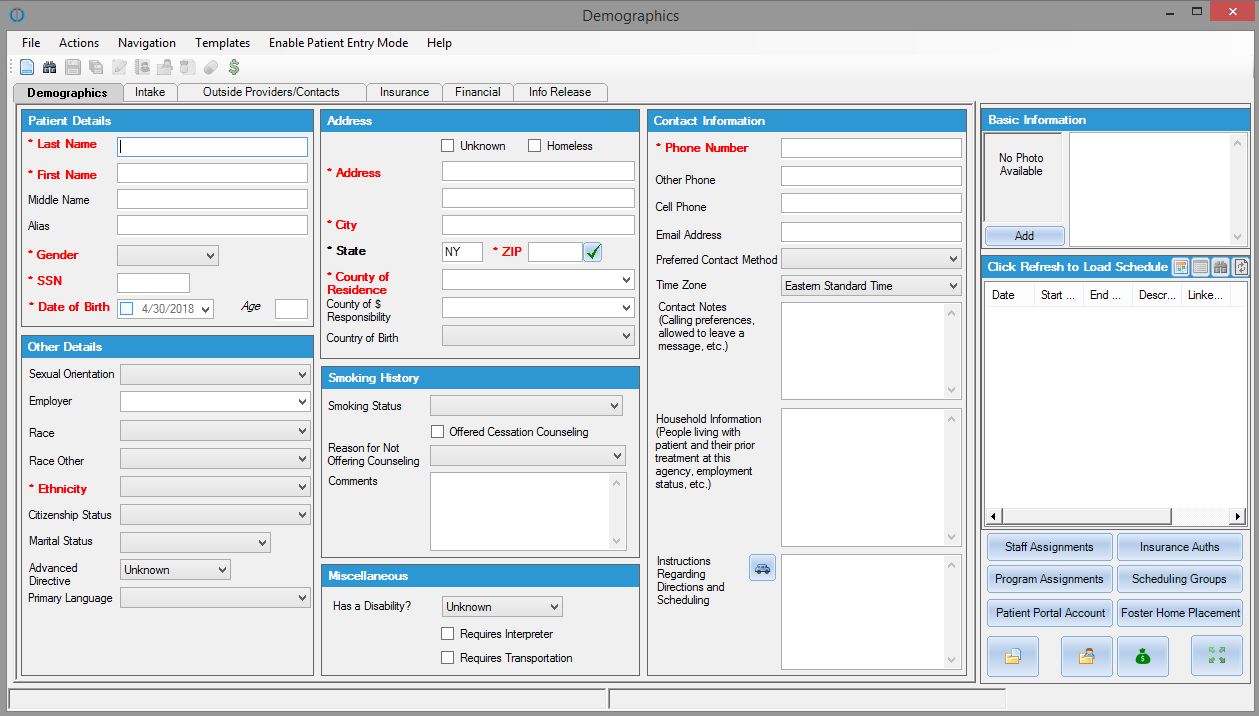Viewport: 1259px width, 716px height.
Task: Check the Homeless checkbox
Action: pos(535,146)
